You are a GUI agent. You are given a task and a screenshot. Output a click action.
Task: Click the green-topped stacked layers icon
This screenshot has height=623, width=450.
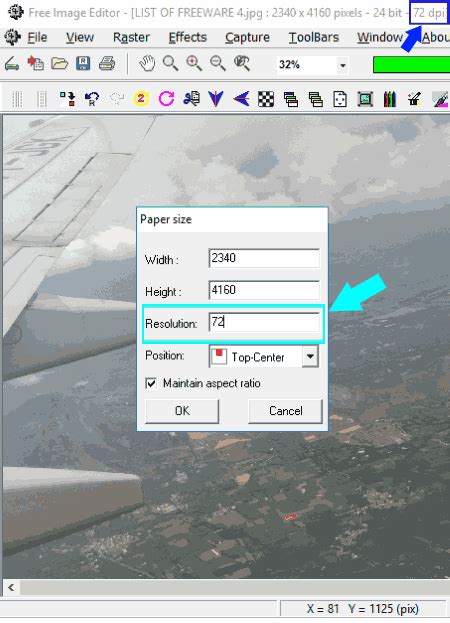[x=291, y=99]
